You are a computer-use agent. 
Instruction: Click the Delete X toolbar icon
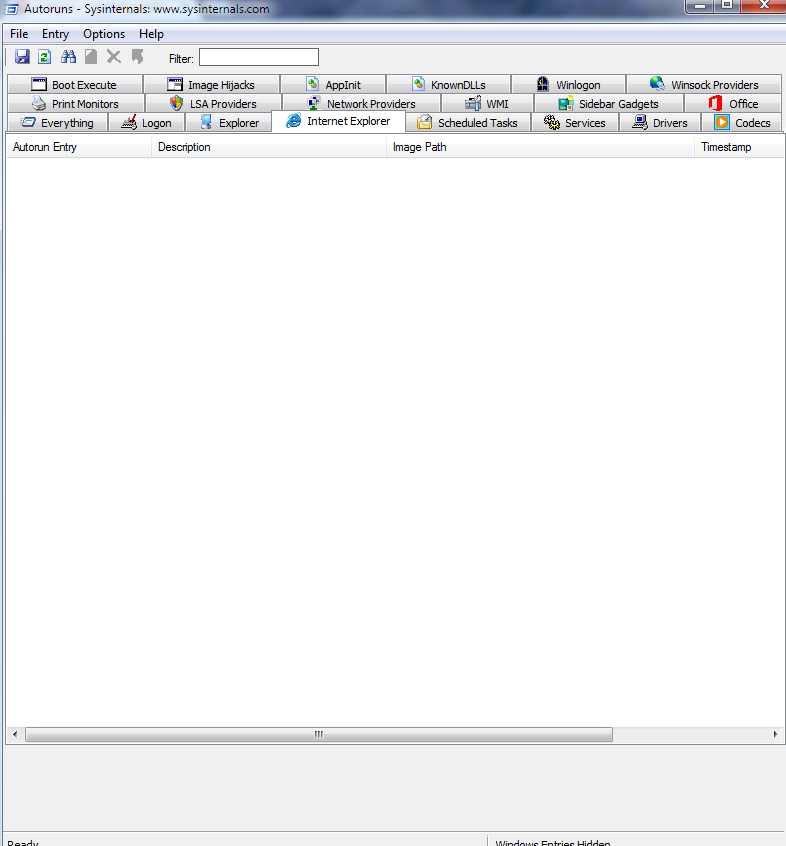pyautogui.click(x=114, y=57)
